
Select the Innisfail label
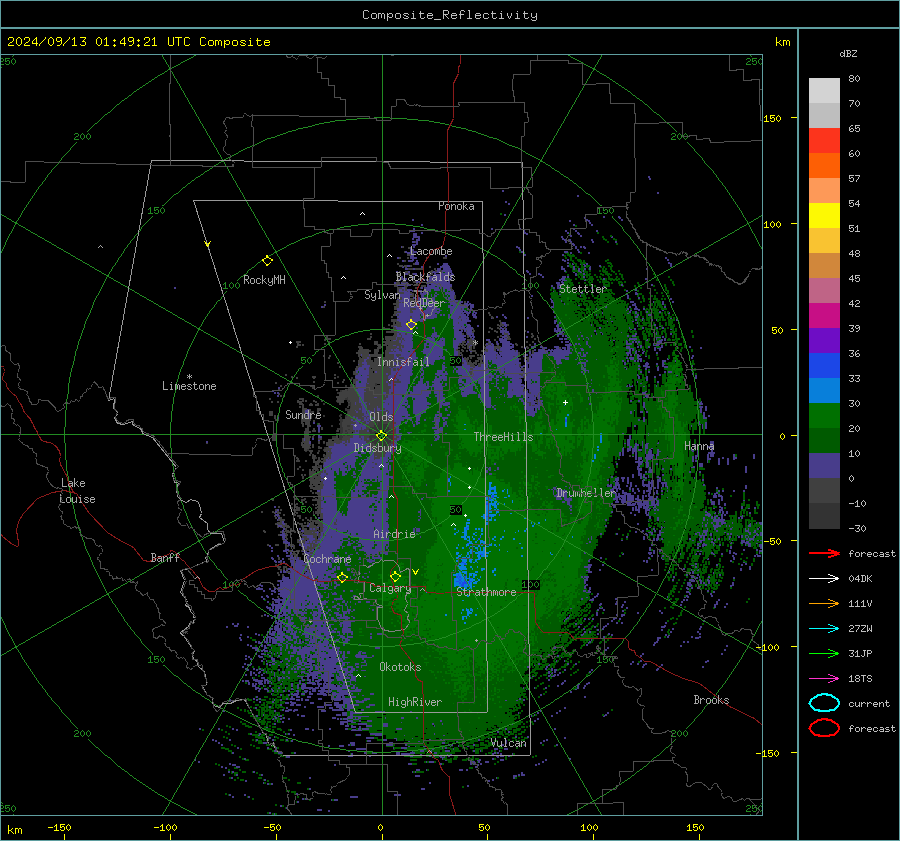(403, 362)
